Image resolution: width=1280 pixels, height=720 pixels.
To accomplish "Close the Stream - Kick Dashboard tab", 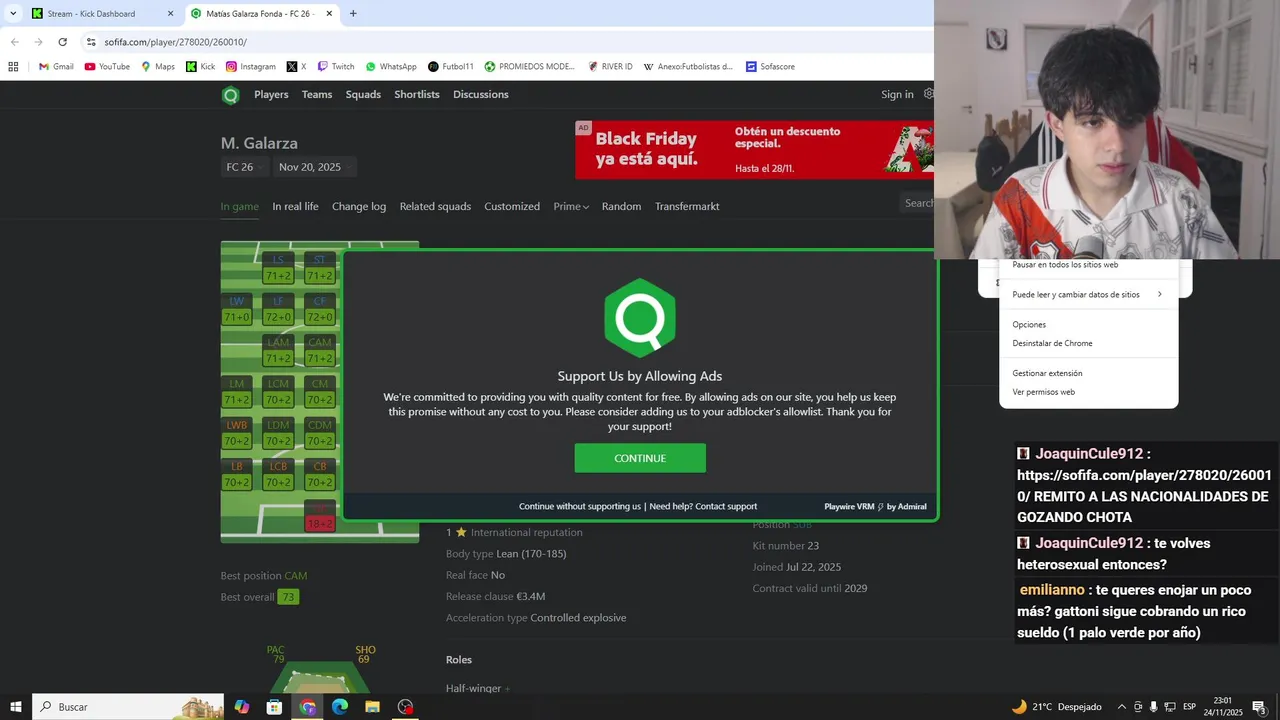I will pos(170,14).
